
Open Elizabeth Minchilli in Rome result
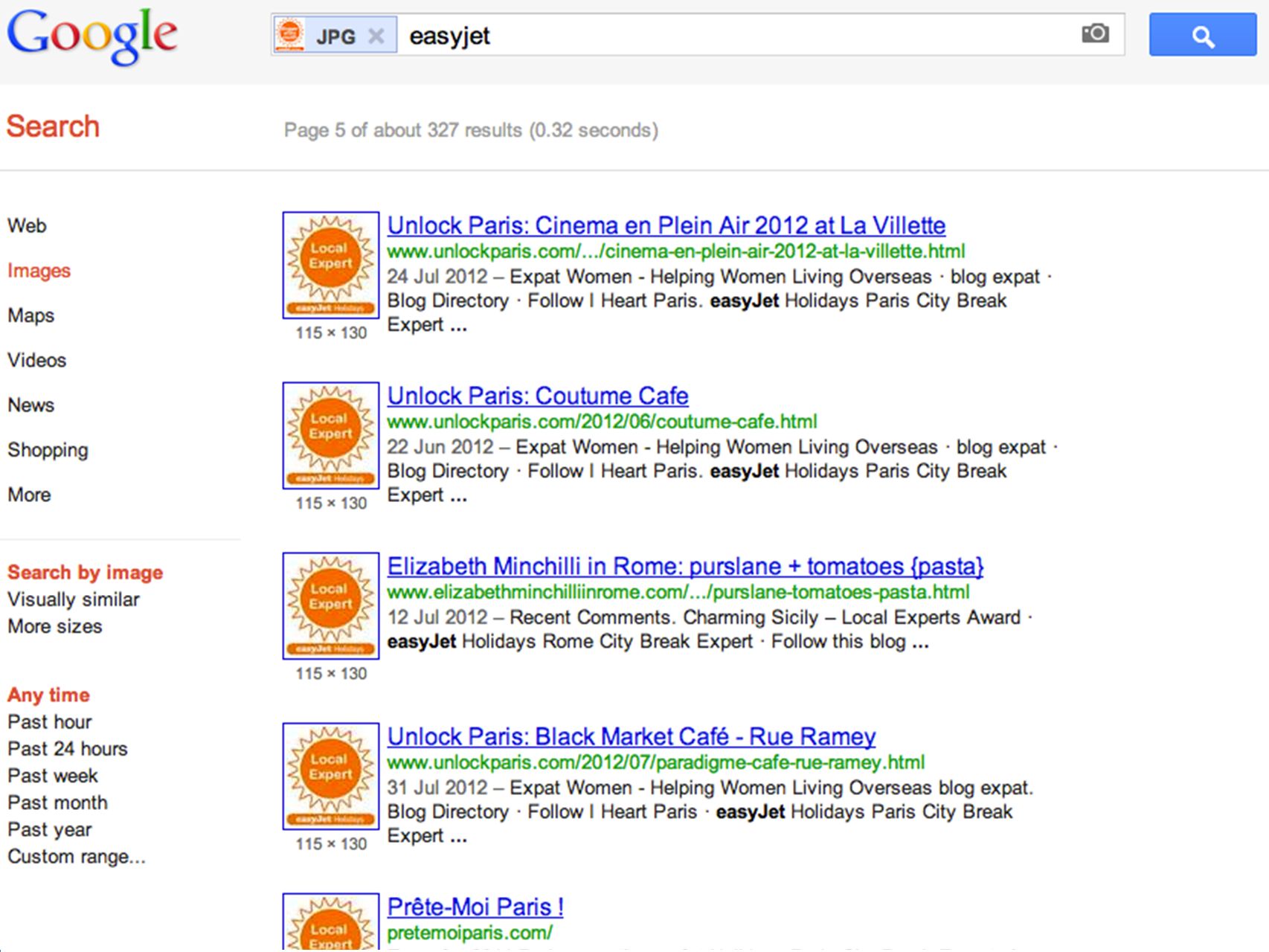[685, 566]
